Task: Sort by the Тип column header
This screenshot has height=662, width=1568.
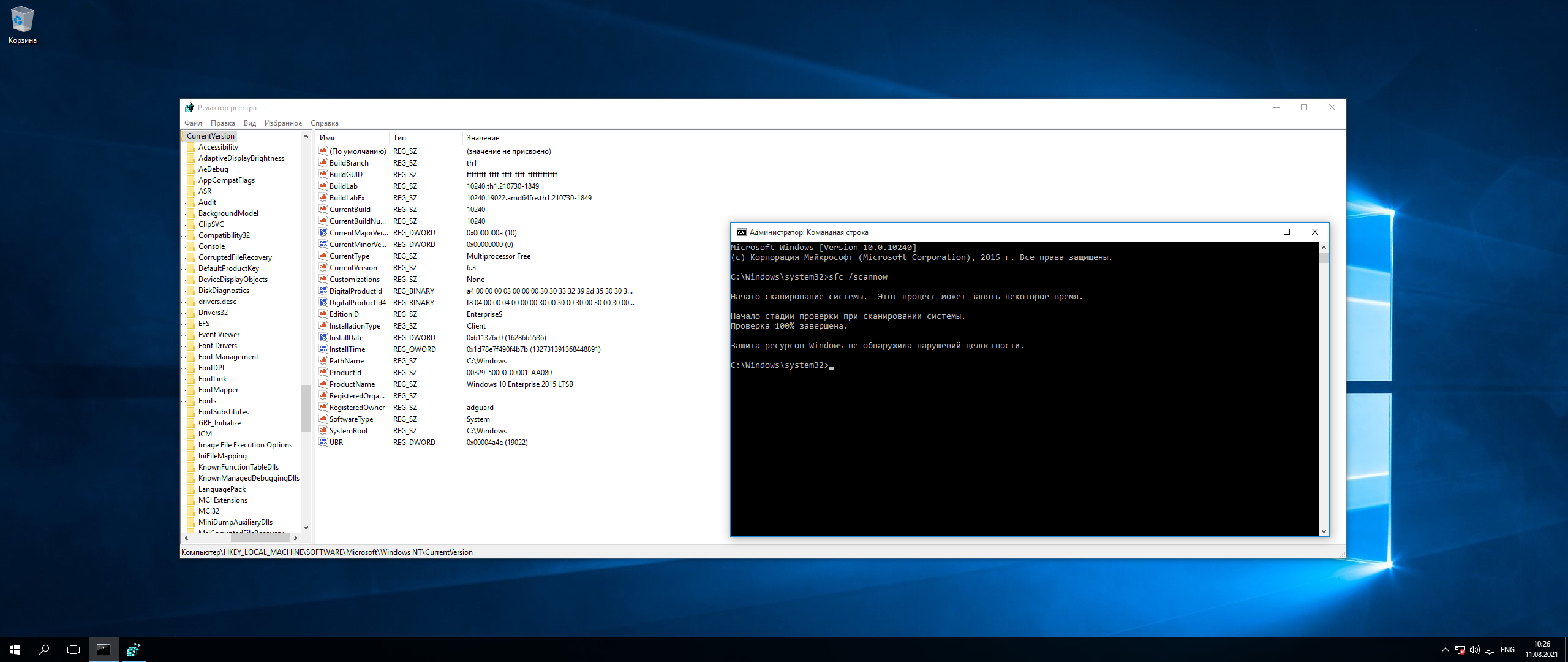Action: click(x=426, y=138)
